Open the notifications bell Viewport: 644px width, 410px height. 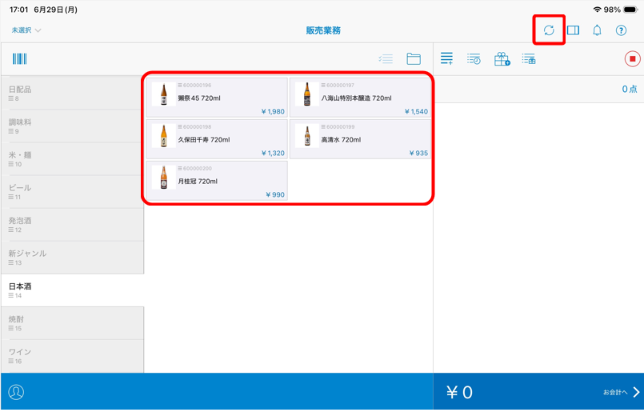(x=597, y=30)
